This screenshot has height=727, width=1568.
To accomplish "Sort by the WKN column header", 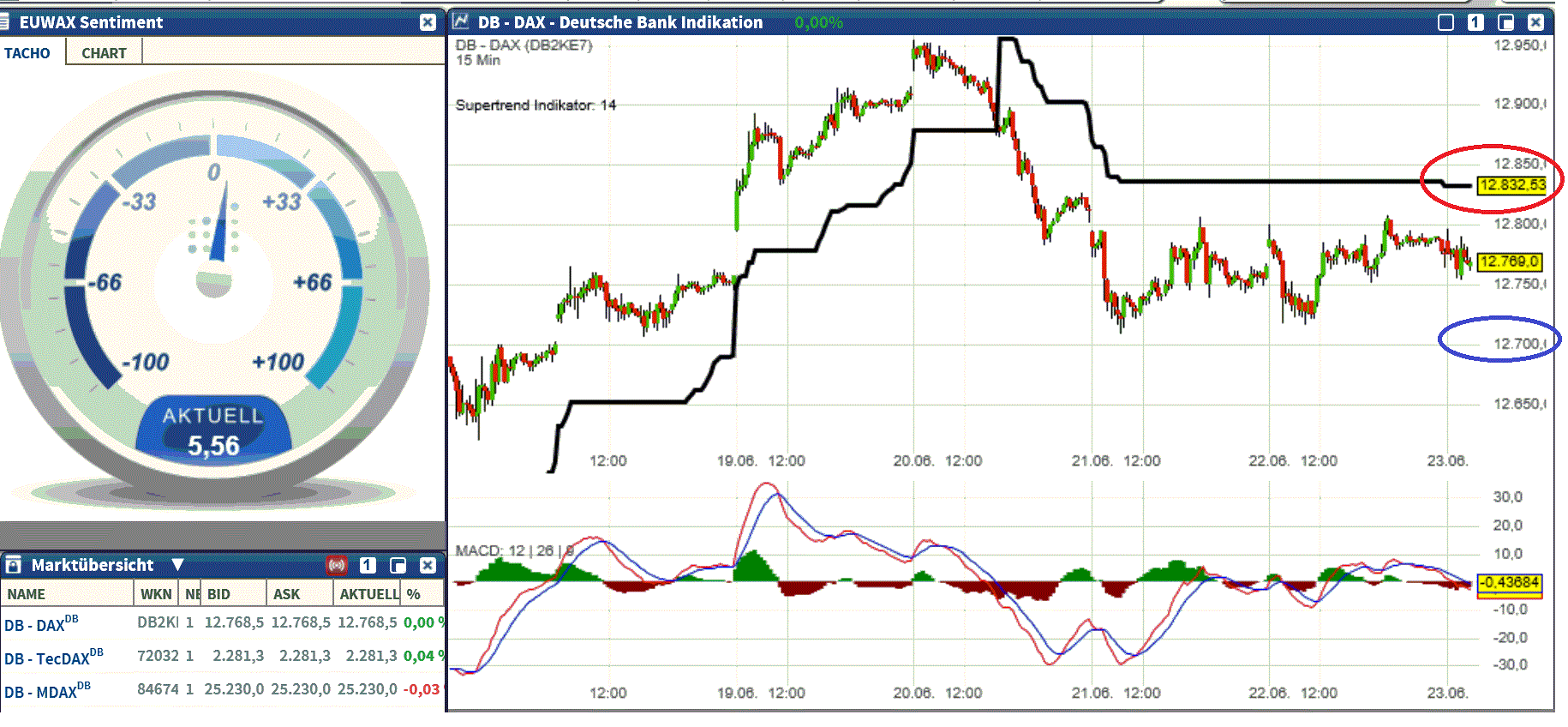I will pos(156,594).
